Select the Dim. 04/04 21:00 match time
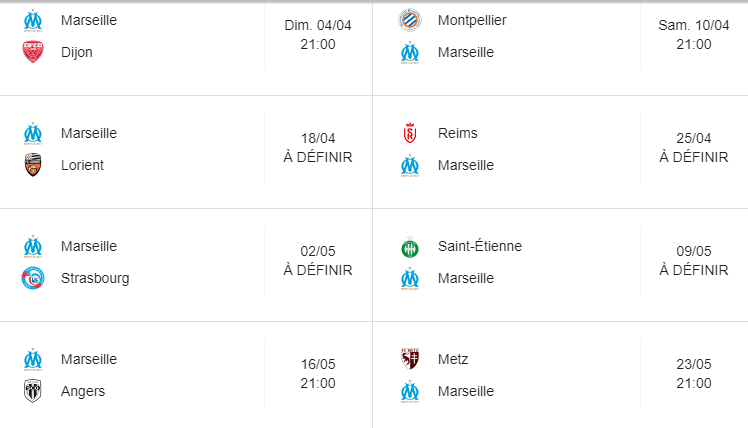This screenshot has height=428, width=748. pos(318,35)
